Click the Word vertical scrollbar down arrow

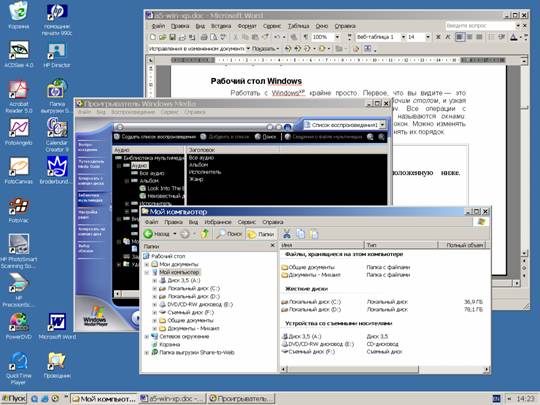(523, 253)
